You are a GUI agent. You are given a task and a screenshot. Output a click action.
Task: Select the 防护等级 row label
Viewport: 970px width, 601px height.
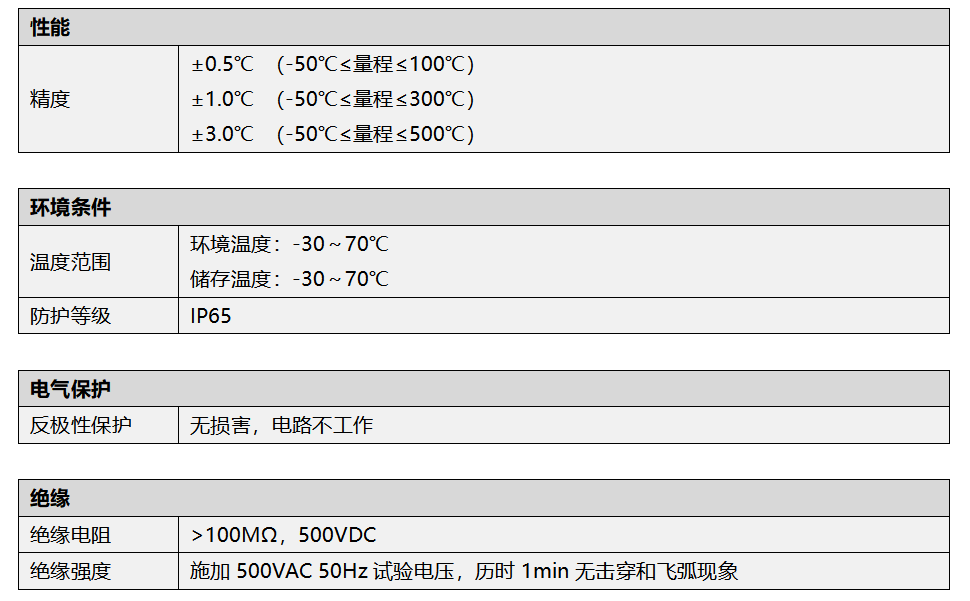pyautogui.click(x=71, y=316)
